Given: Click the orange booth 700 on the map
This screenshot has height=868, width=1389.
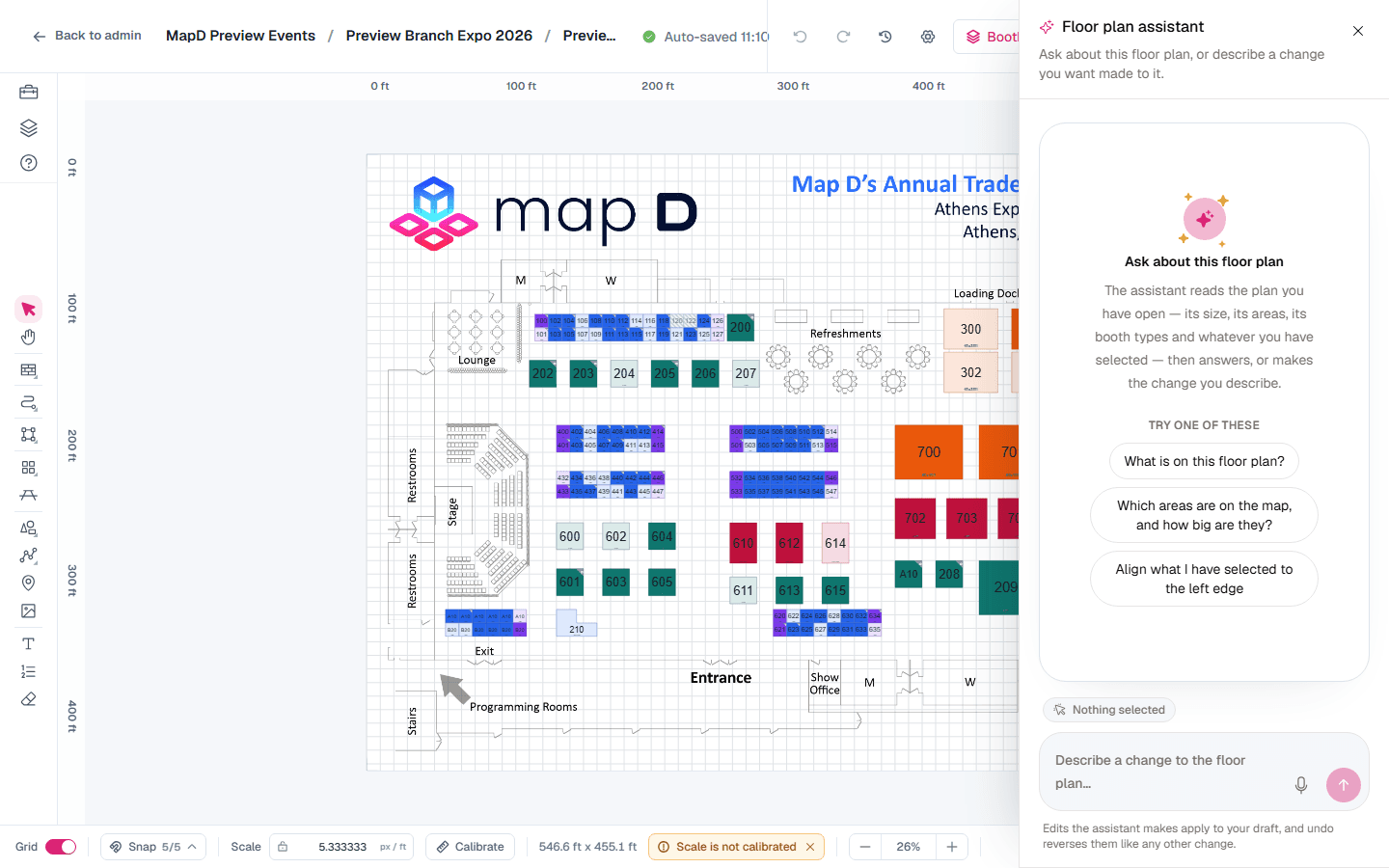Looking at the screenshot, I should [929, 451].
